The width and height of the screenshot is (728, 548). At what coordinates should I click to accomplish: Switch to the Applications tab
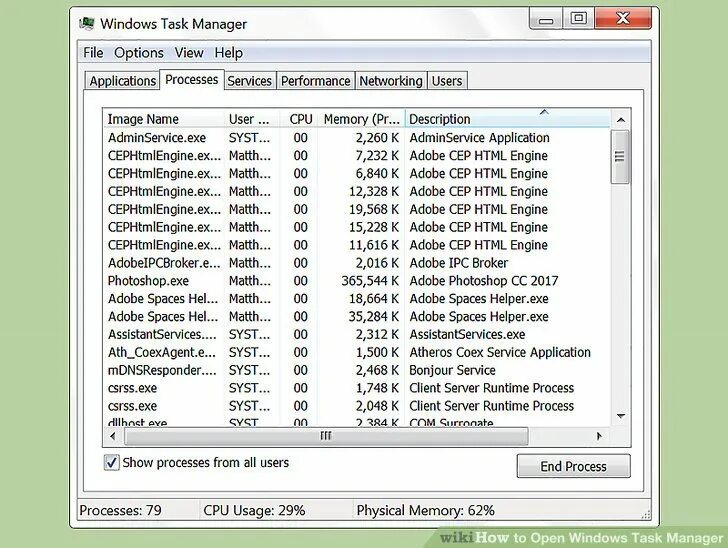pyautogui.click(x=123, y=81)
